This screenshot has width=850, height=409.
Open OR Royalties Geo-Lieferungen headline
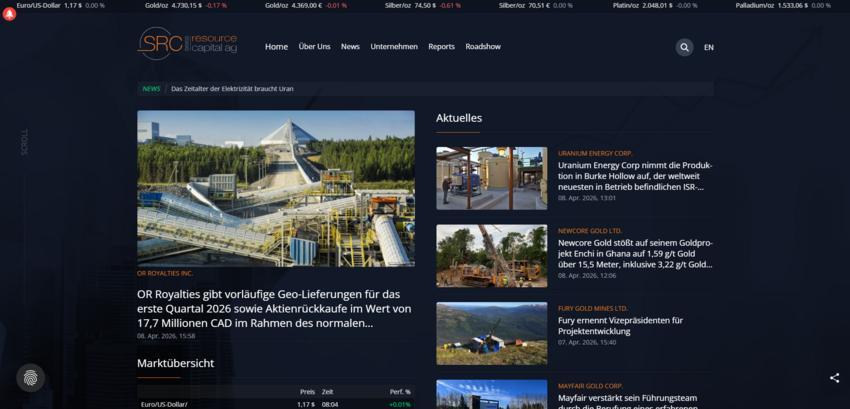pyautogui.click(x=274, y=309)
